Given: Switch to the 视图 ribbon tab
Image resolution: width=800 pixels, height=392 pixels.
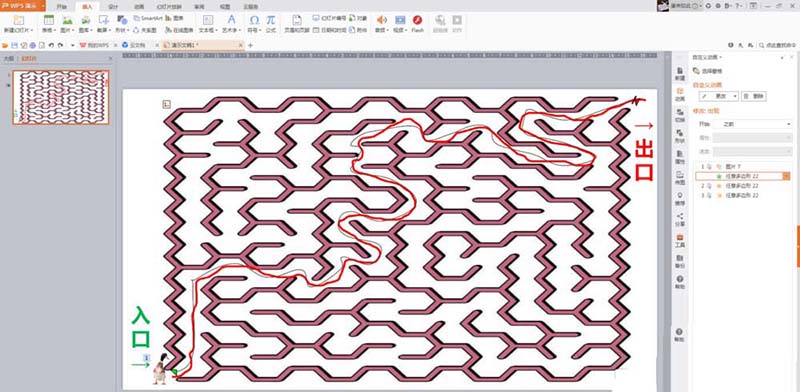Looking at the screenshot, I should click(x=224, y=7).
